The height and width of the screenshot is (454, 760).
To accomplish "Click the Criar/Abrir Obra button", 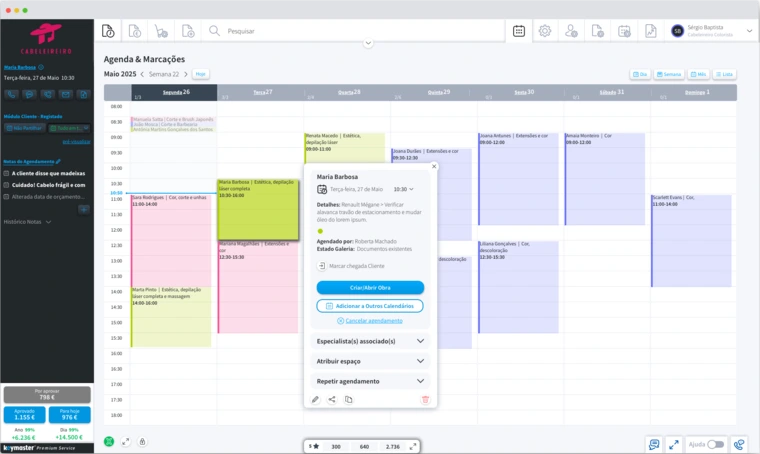I will 369,287.
